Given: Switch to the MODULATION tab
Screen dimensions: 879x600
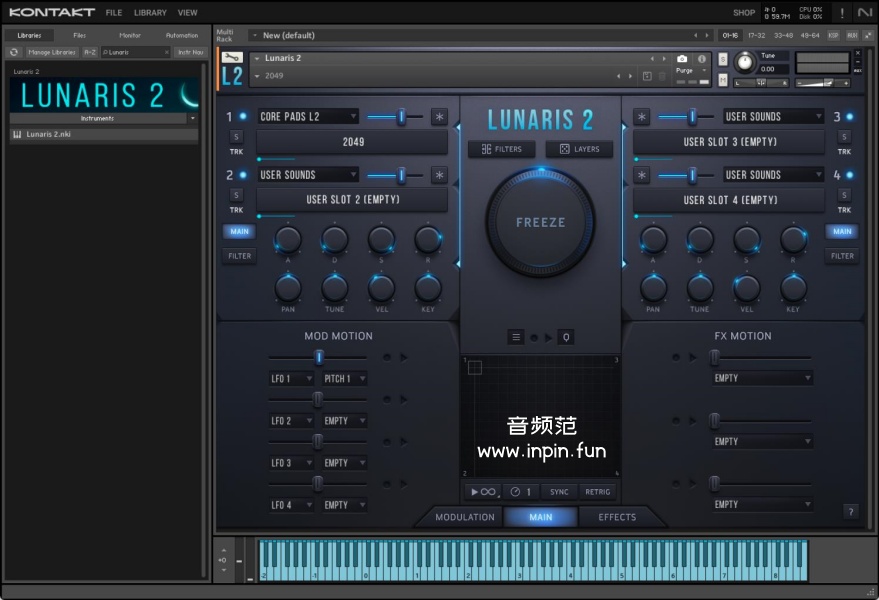Looking at the screenshot, I should pos(465,517).
